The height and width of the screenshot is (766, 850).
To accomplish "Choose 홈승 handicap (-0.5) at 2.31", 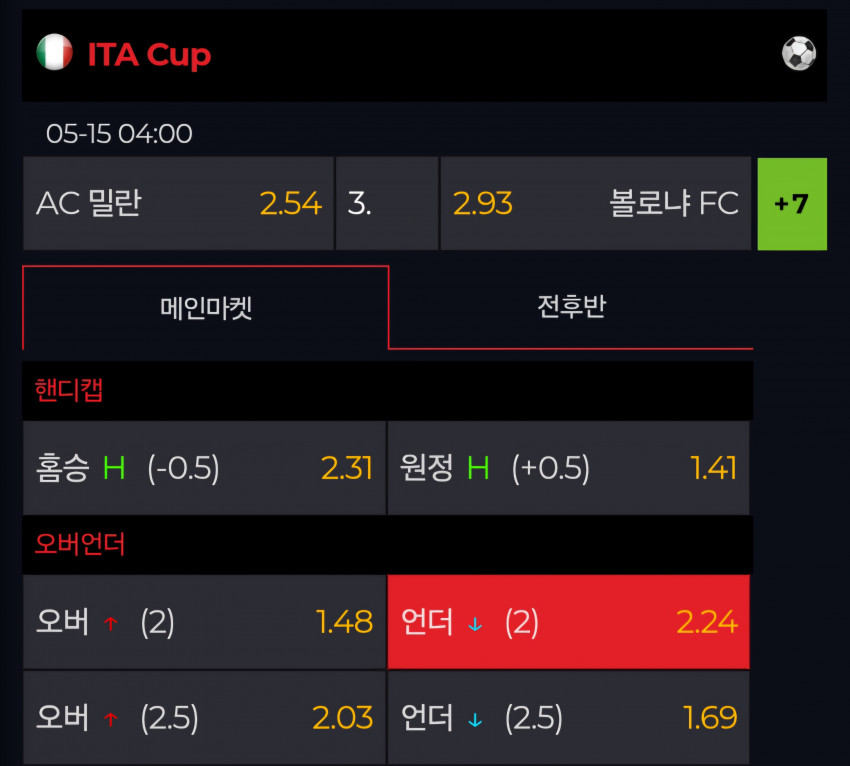I will point(204,468).
